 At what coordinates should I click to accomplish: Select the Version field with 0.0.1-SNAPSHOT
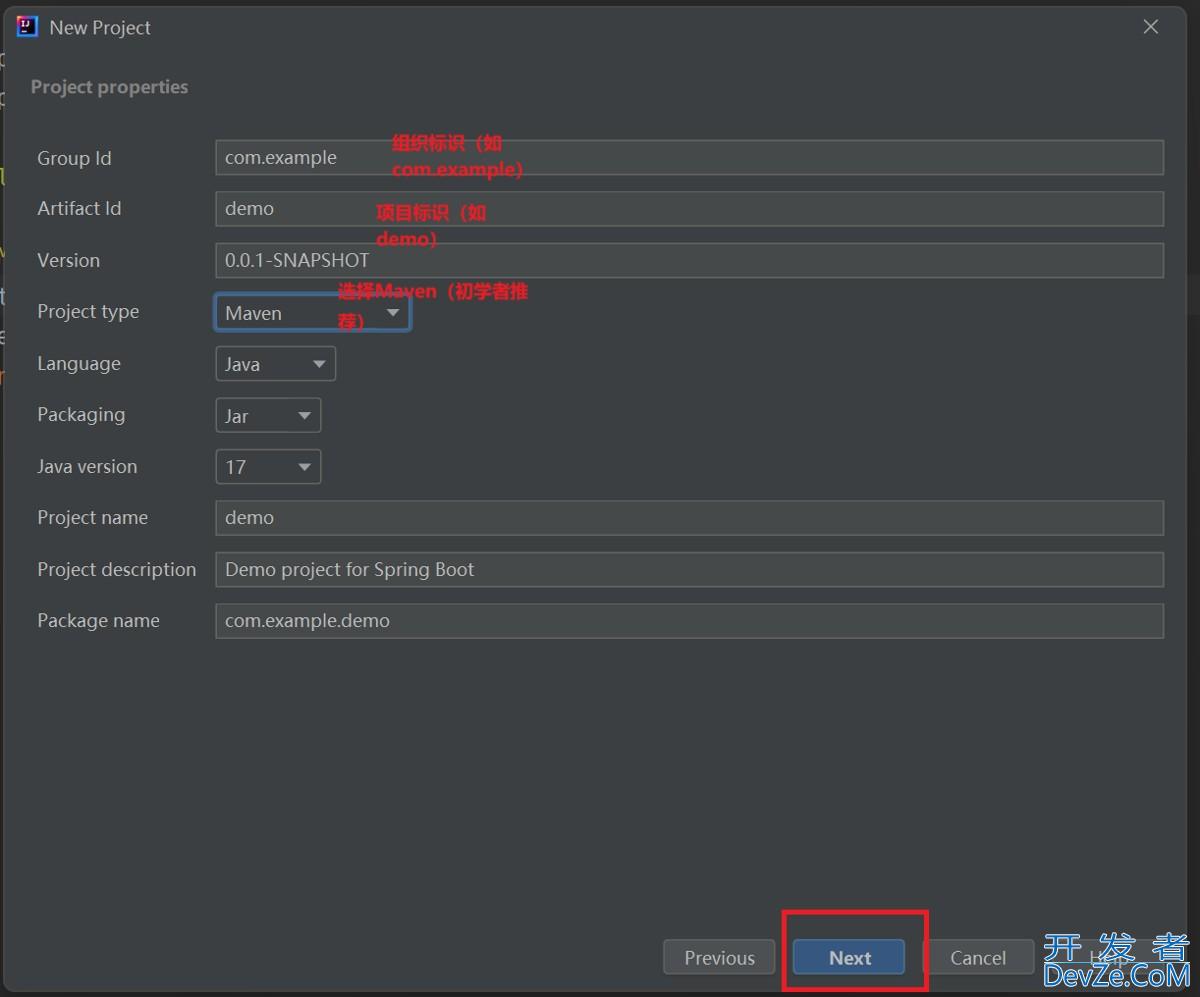pyautogui.click(x=688, y=261)
